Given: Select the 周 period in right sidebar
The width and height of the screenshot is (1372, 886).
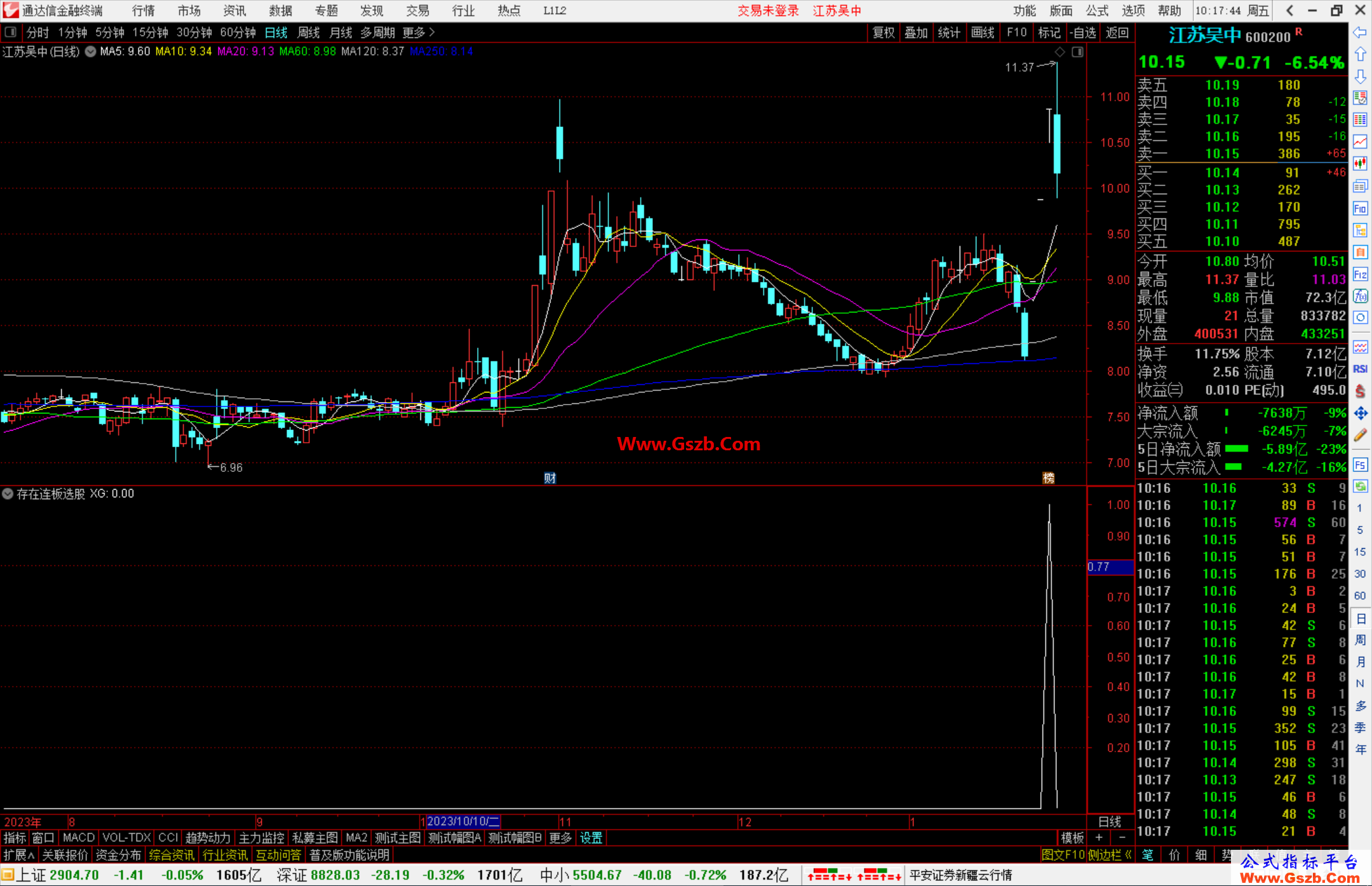Looking at the screenshot, I should tap(1360, 640).
